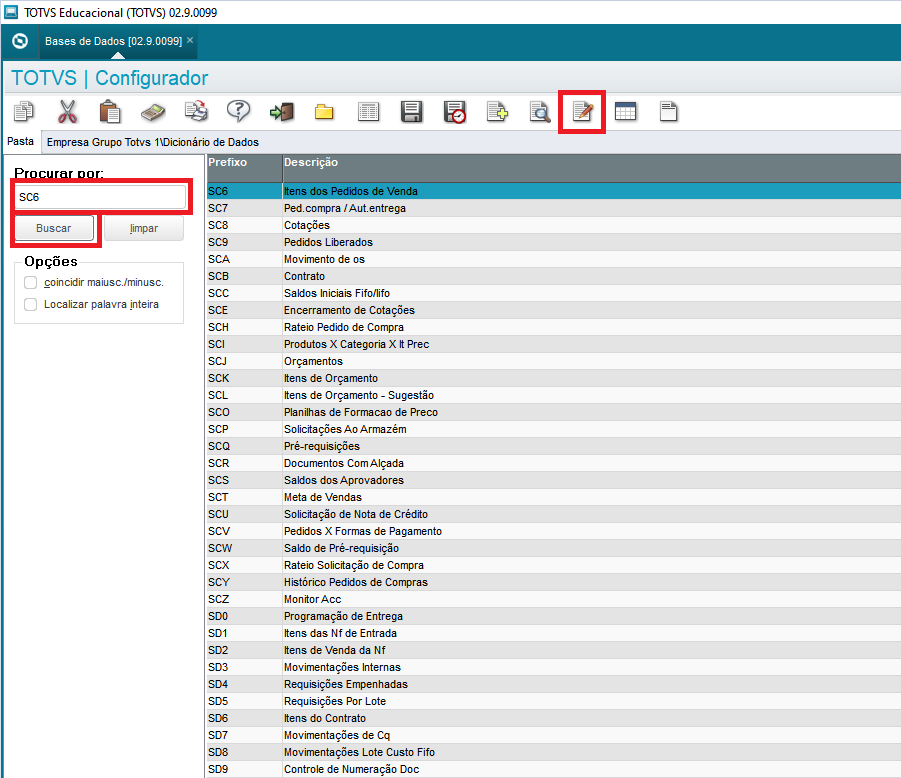
Task: Select SCU Solicitação de Nota de Crédito
Action: click(554, 514)
